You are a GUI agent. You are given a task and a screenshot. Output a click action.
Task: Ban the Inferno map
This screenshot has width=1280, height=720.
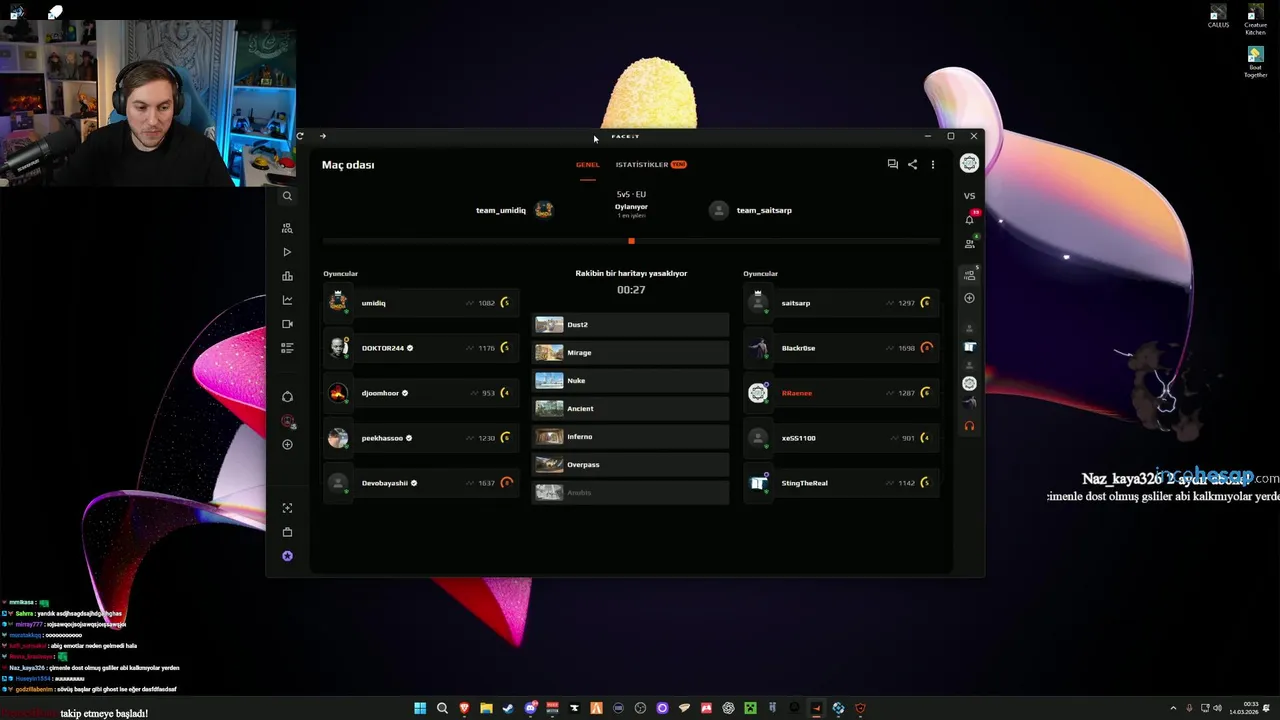tap(631, 437)
